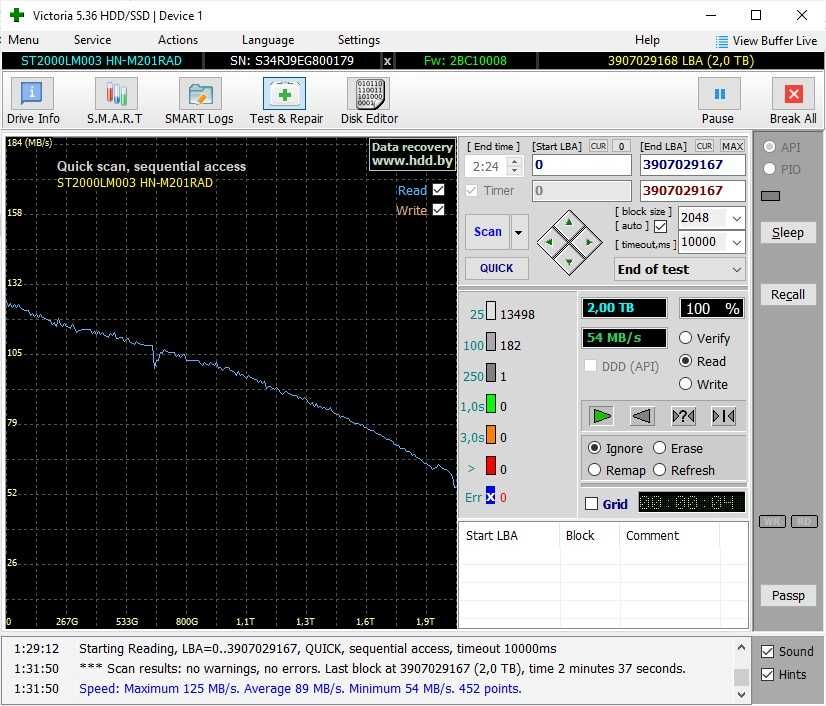This screenshot has width=826, height=706.
Task: Select Erase error handling
Action: tap(660, 448)
